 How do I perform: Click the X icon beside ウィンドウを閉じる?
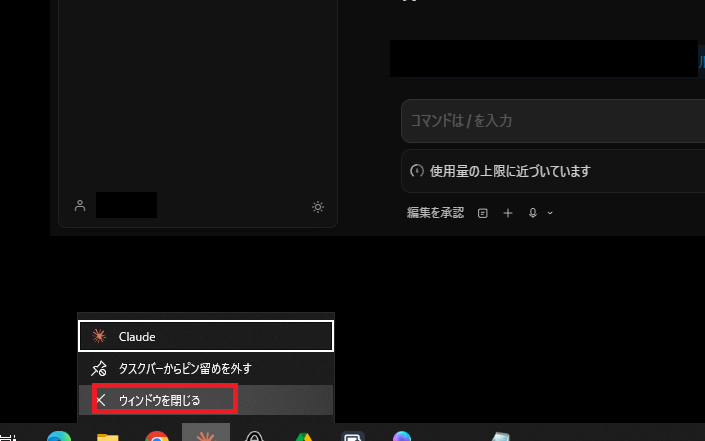(101, 400)
